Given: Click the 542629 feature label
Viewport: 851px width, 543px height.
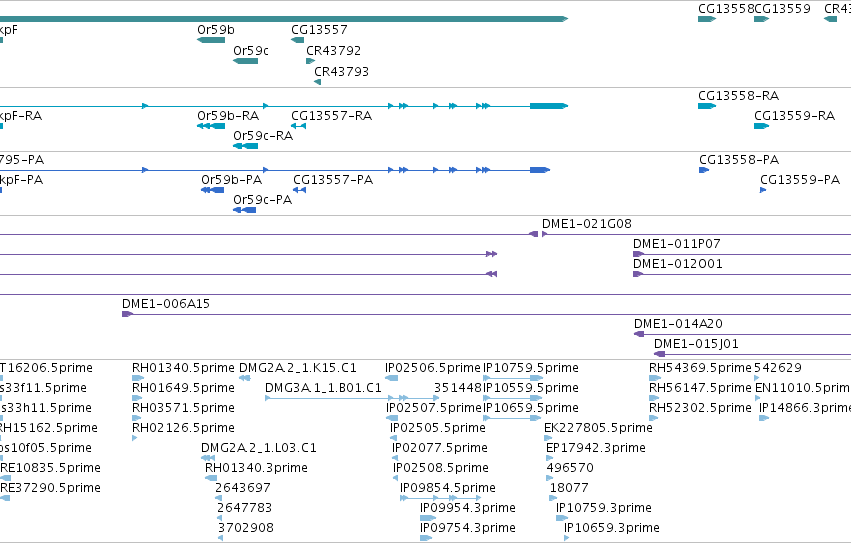Looking at the screenshot, I should [x=778, y=368].
